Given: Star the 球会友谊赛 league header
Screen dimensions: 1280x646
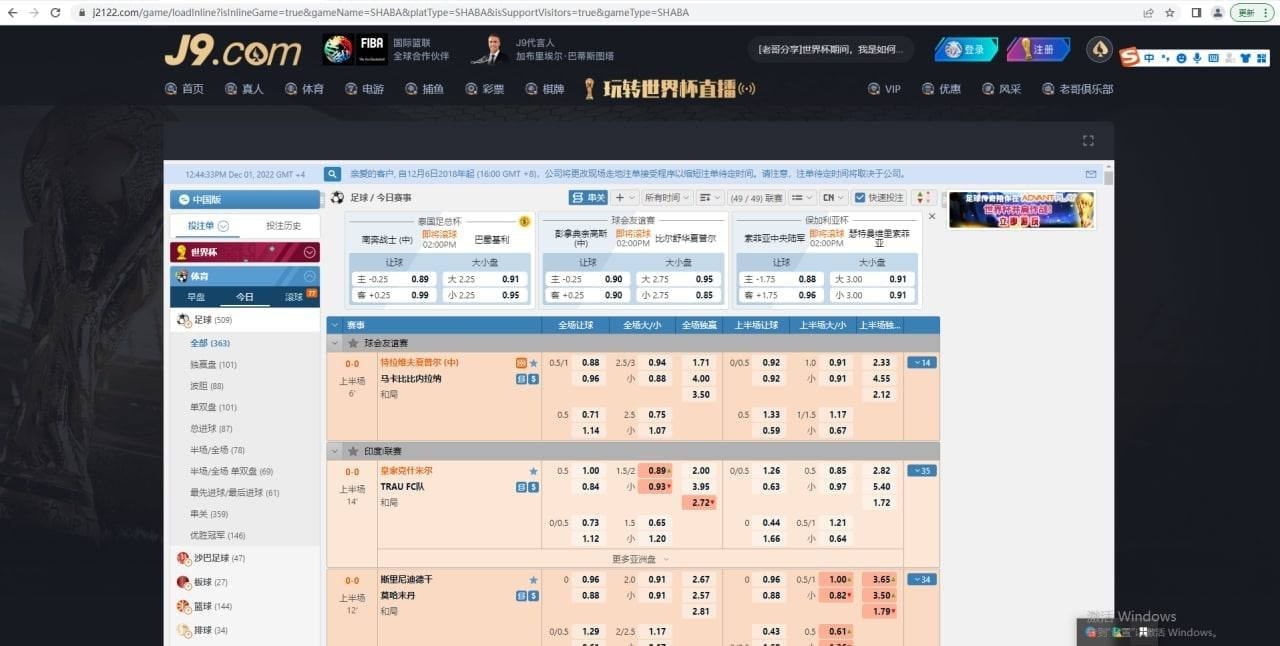Looking at the screenshot, I should point(353,343).
